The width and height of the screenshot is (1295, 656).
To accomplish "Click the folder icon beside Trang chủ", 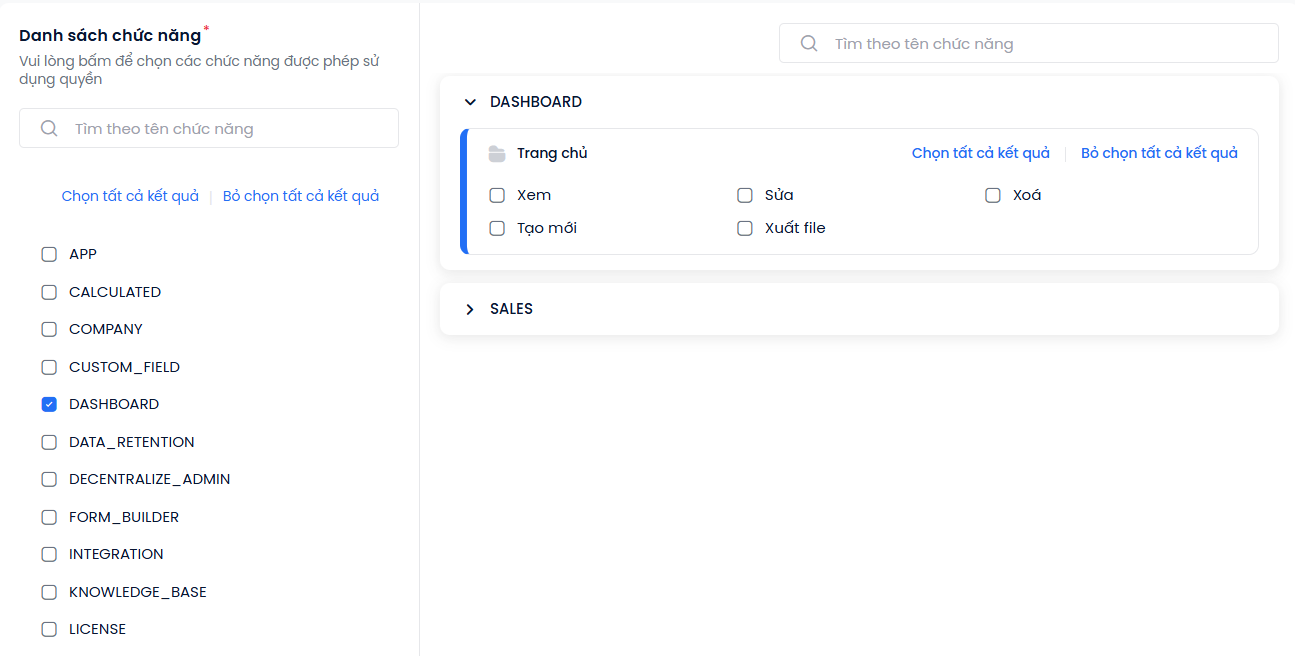I will pos(497,154).
